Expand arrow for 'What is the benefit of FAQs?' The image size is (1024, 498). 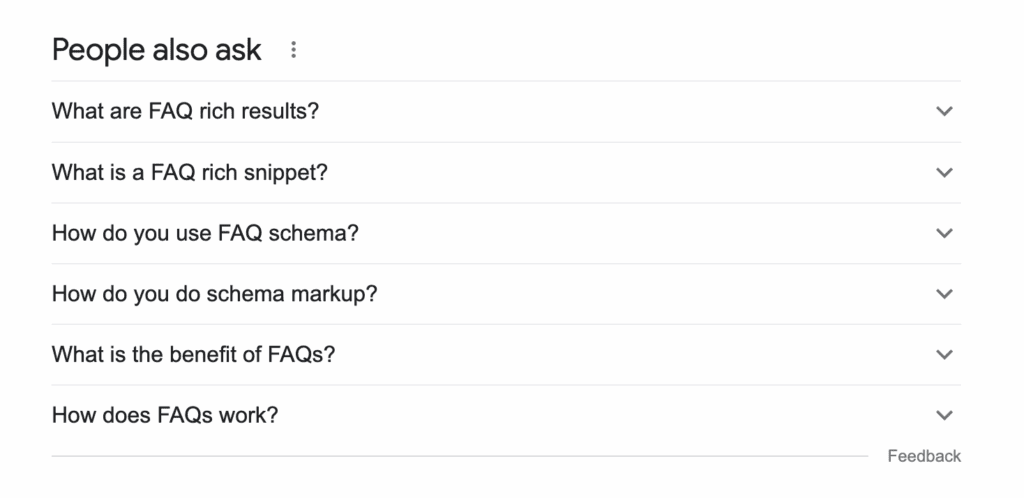(944, 354)
